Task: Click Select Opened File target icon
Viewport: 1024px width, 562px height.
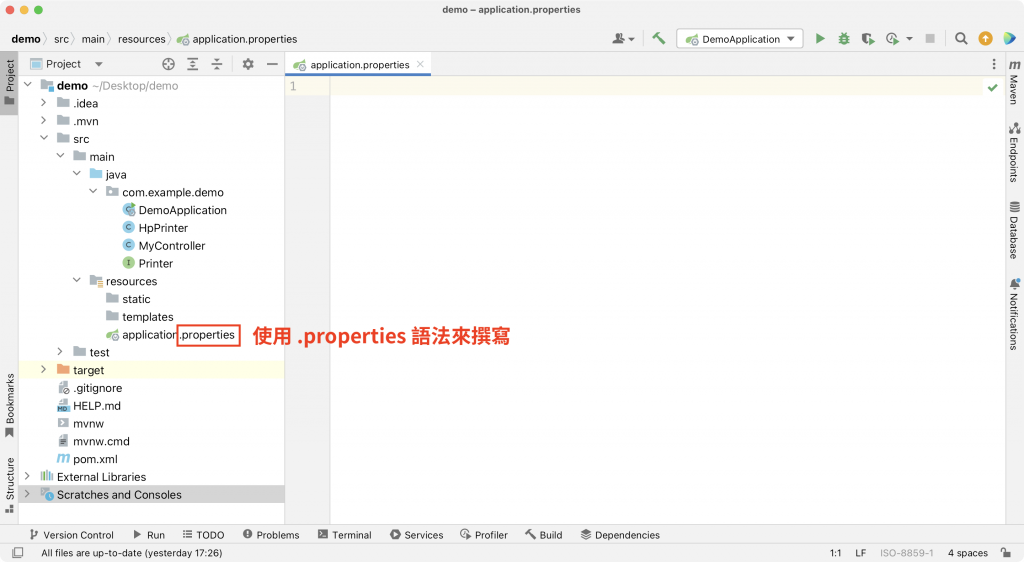Action: click(168, 64)
